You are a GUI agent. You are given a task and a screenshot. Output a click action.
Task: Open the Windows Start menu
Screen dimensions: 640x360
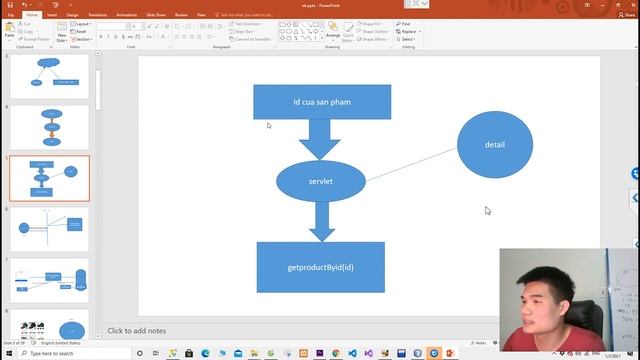pos(9,353)
